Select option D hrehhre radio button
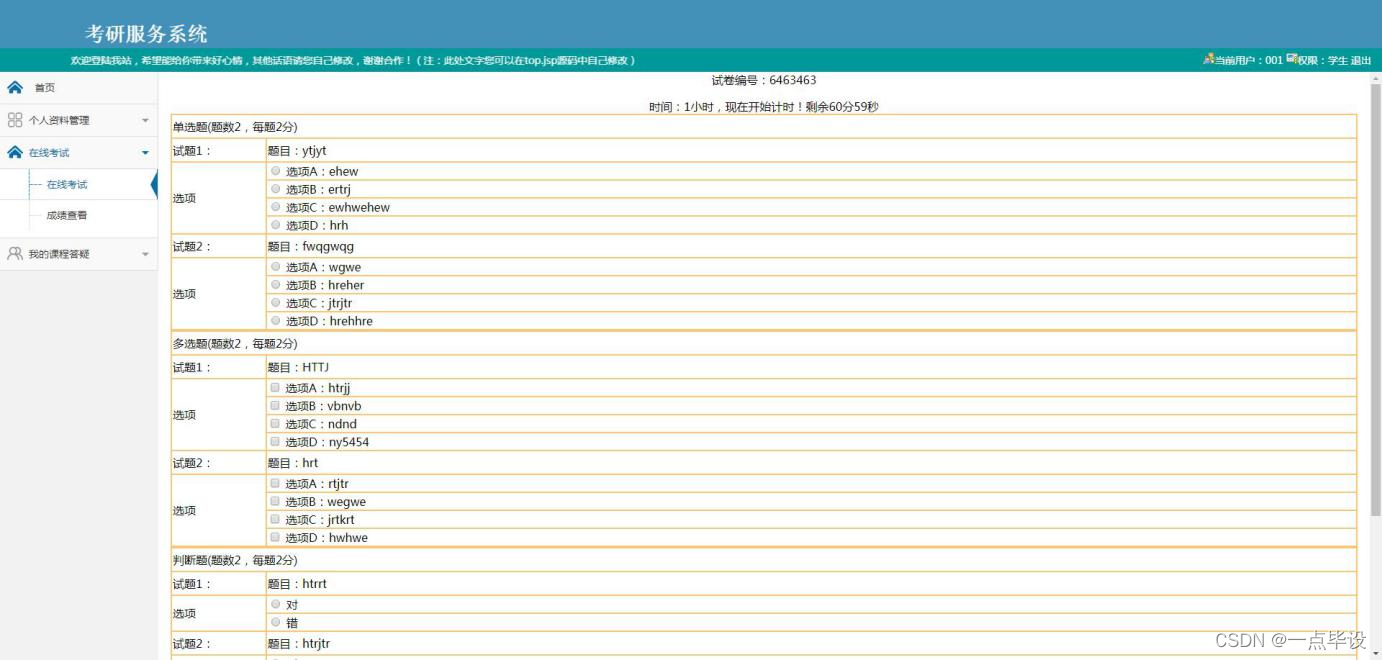 tap(276, 321)
